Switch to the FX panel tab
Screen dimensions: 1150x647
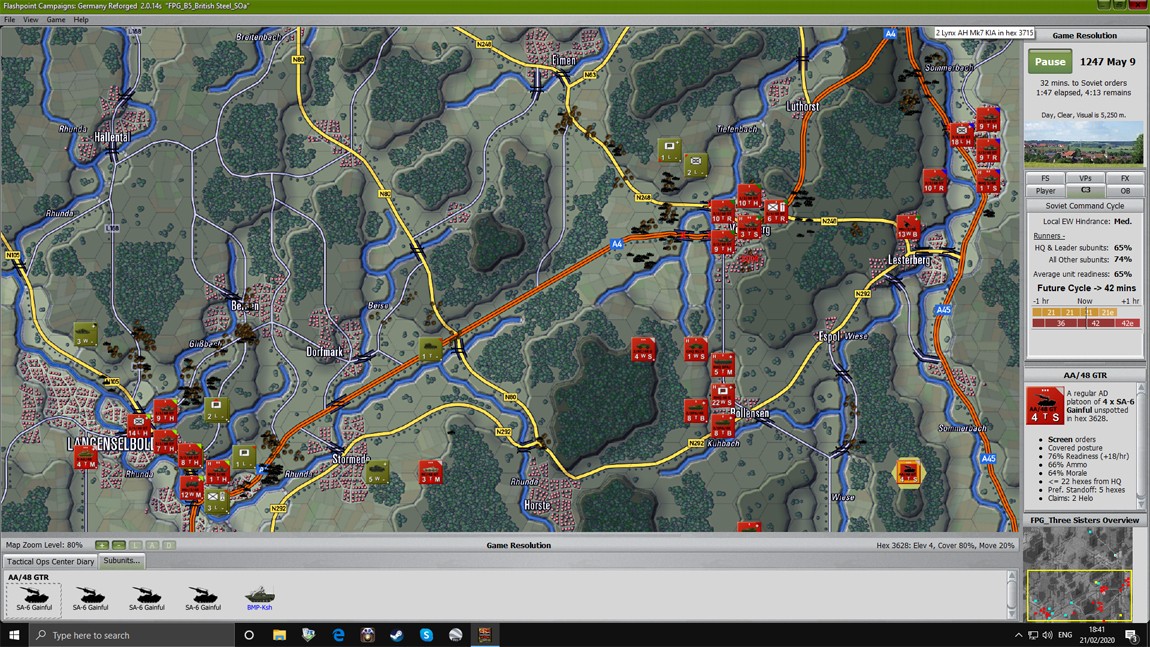(1124, 178)
